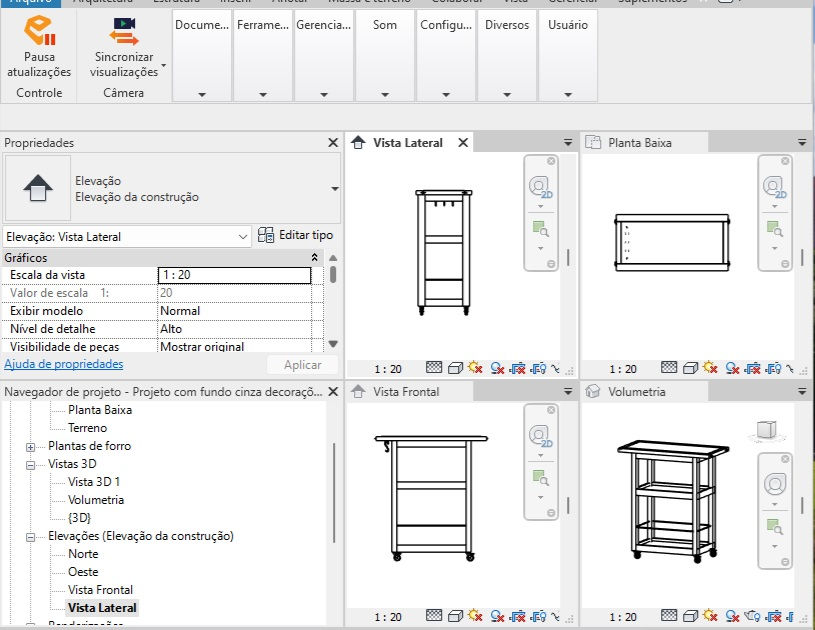Toggle shadows in Vista Frontal view
Image resolution: width=815 pixels, height=630 pixels.
point(497,616)
